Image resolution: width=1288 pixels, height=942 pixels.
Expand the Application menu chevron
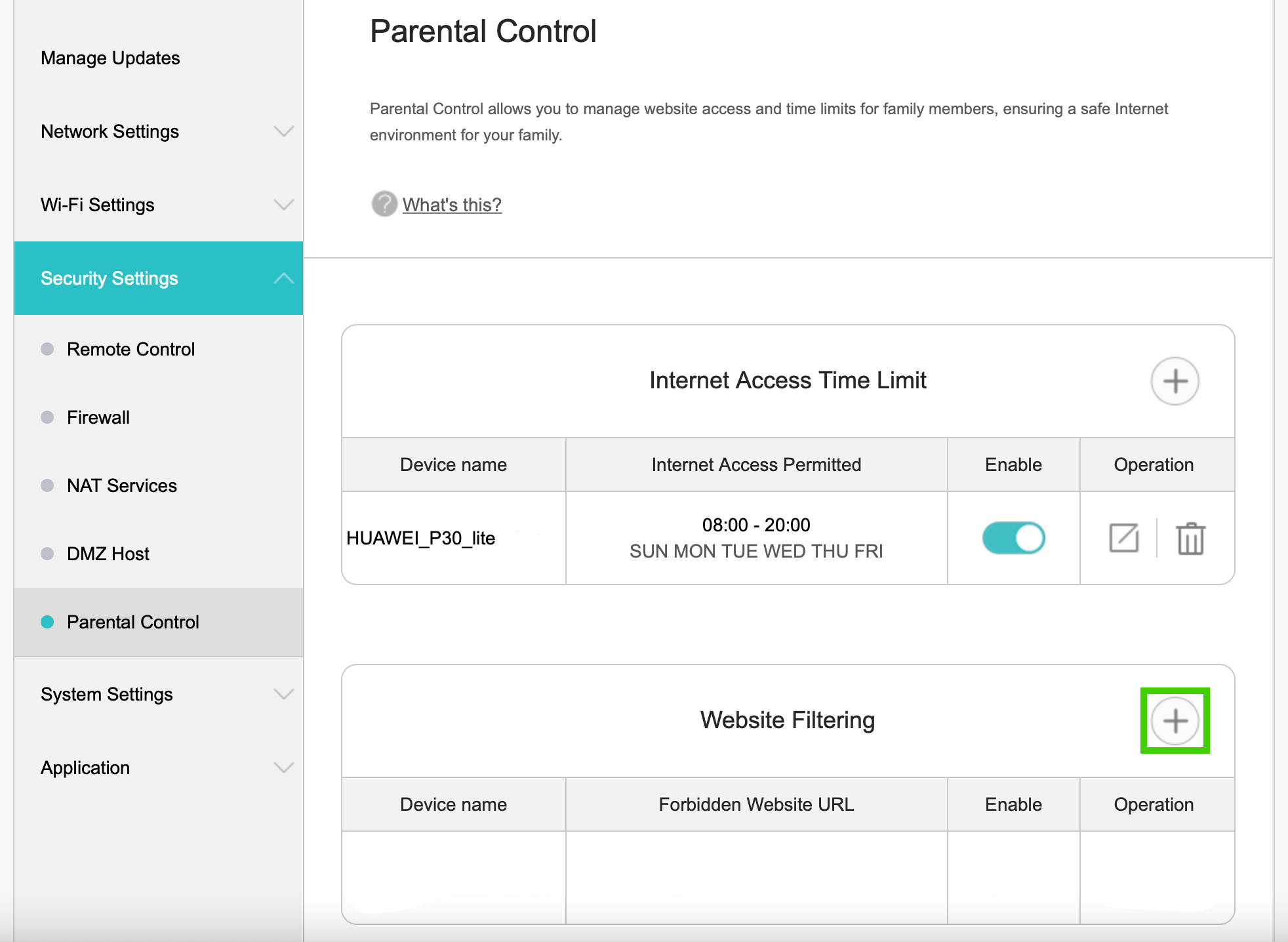[x=283, y=768]
